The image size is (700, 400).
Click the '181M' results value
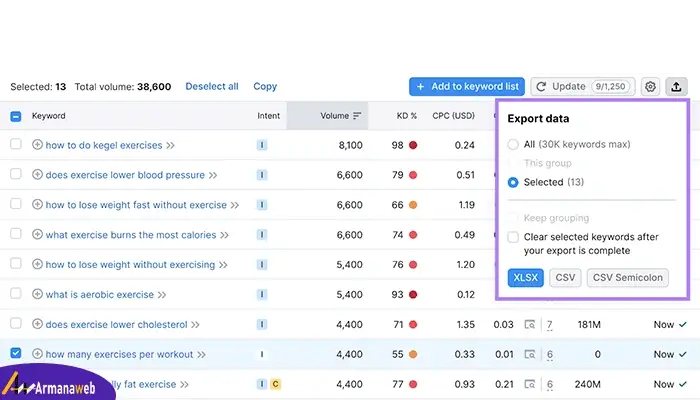[x=589, y=325]
